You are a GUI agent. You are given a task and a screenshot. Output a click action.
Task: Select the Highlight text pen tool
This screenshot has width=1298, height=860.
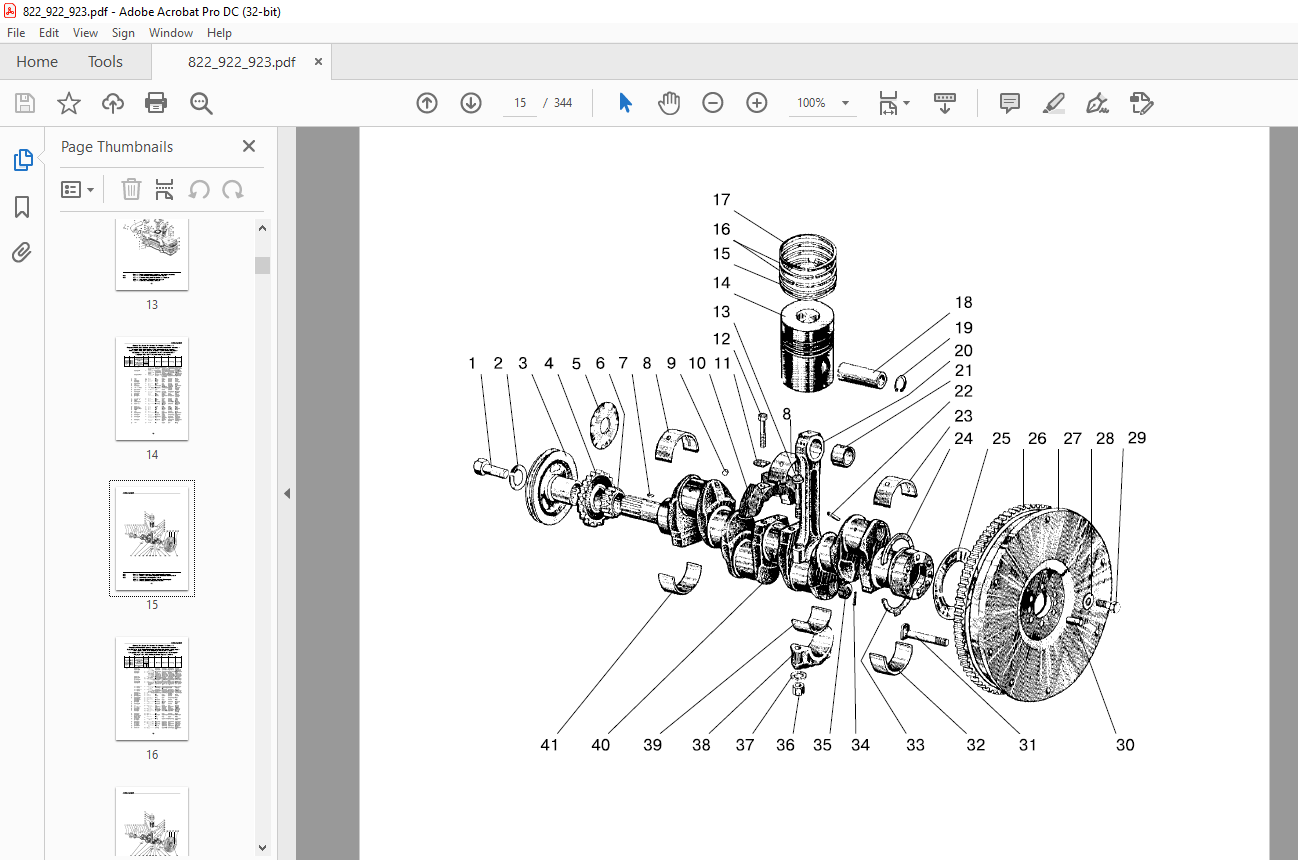[1053, 103]
